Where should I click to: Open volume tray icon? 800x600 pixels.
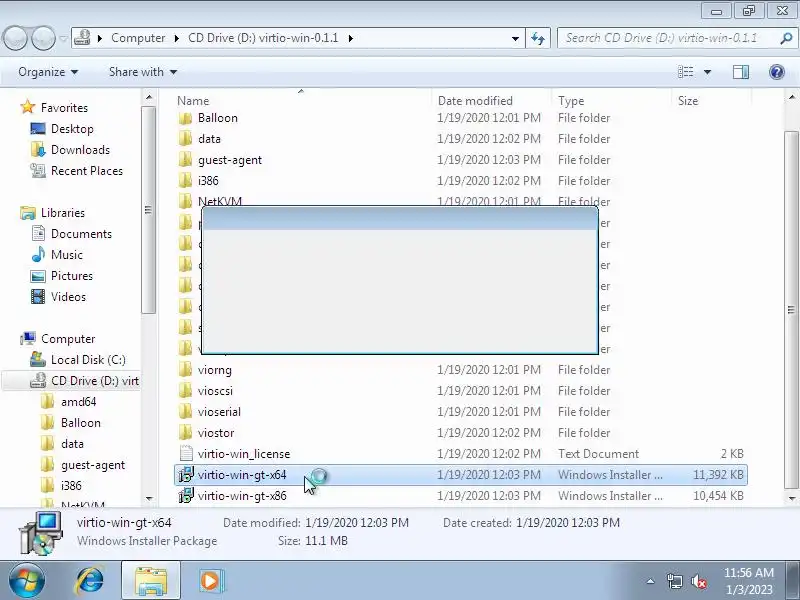pyautogui.click(x=698, y=581)
